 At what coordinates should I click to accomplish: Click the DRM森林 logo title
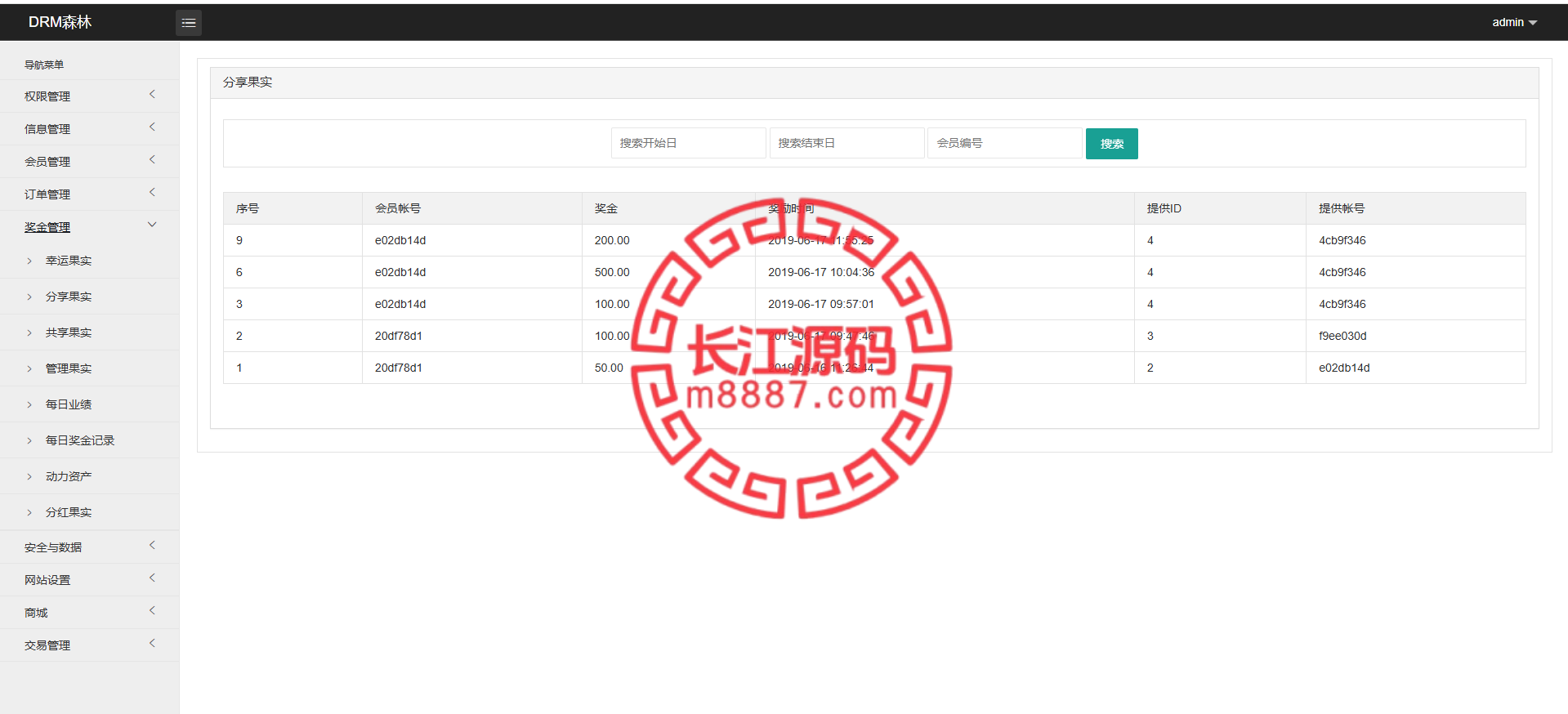(x=60, y=22)
